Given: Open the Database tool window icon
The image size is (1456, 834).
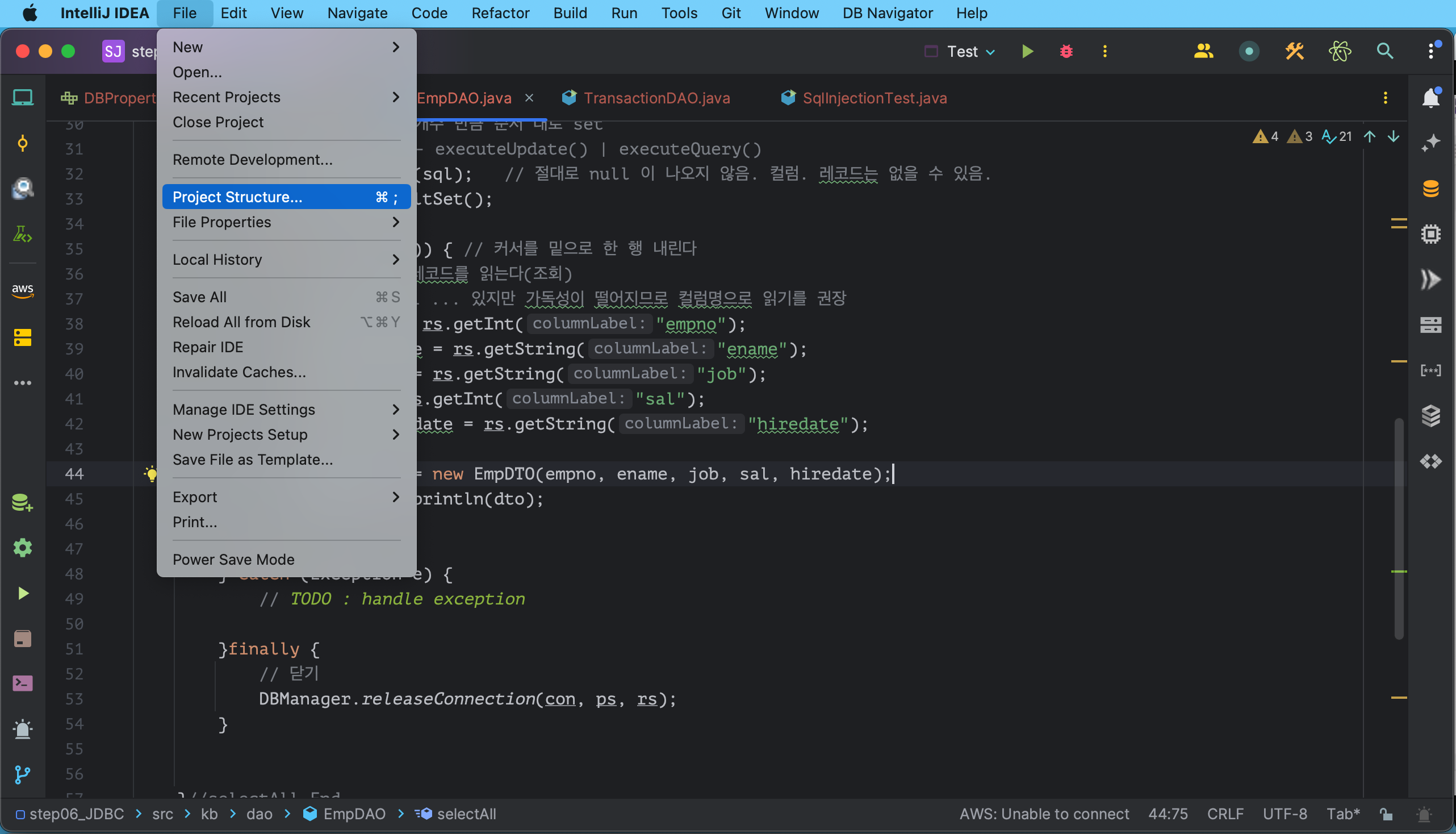Looking at the screenshot, I should [1430, 189].
